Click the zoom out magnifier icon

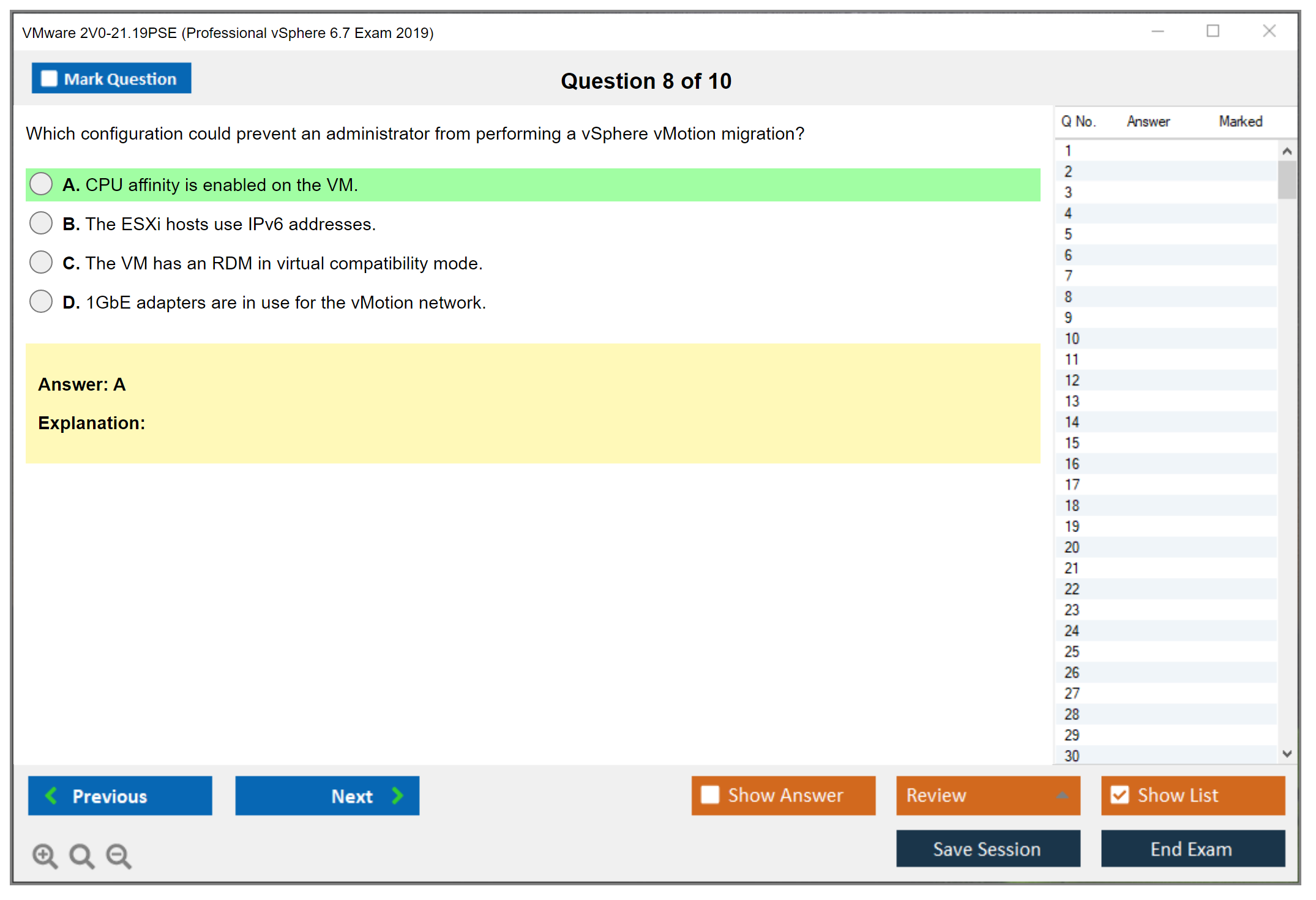(x=118, y=855)
